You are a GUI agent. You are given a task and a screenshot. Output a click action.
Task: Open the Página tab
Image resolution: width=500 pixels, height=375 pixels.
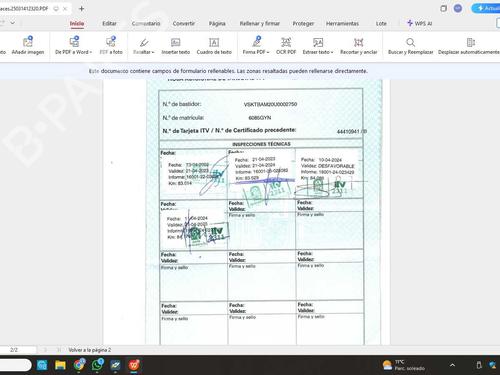(217, 23)
